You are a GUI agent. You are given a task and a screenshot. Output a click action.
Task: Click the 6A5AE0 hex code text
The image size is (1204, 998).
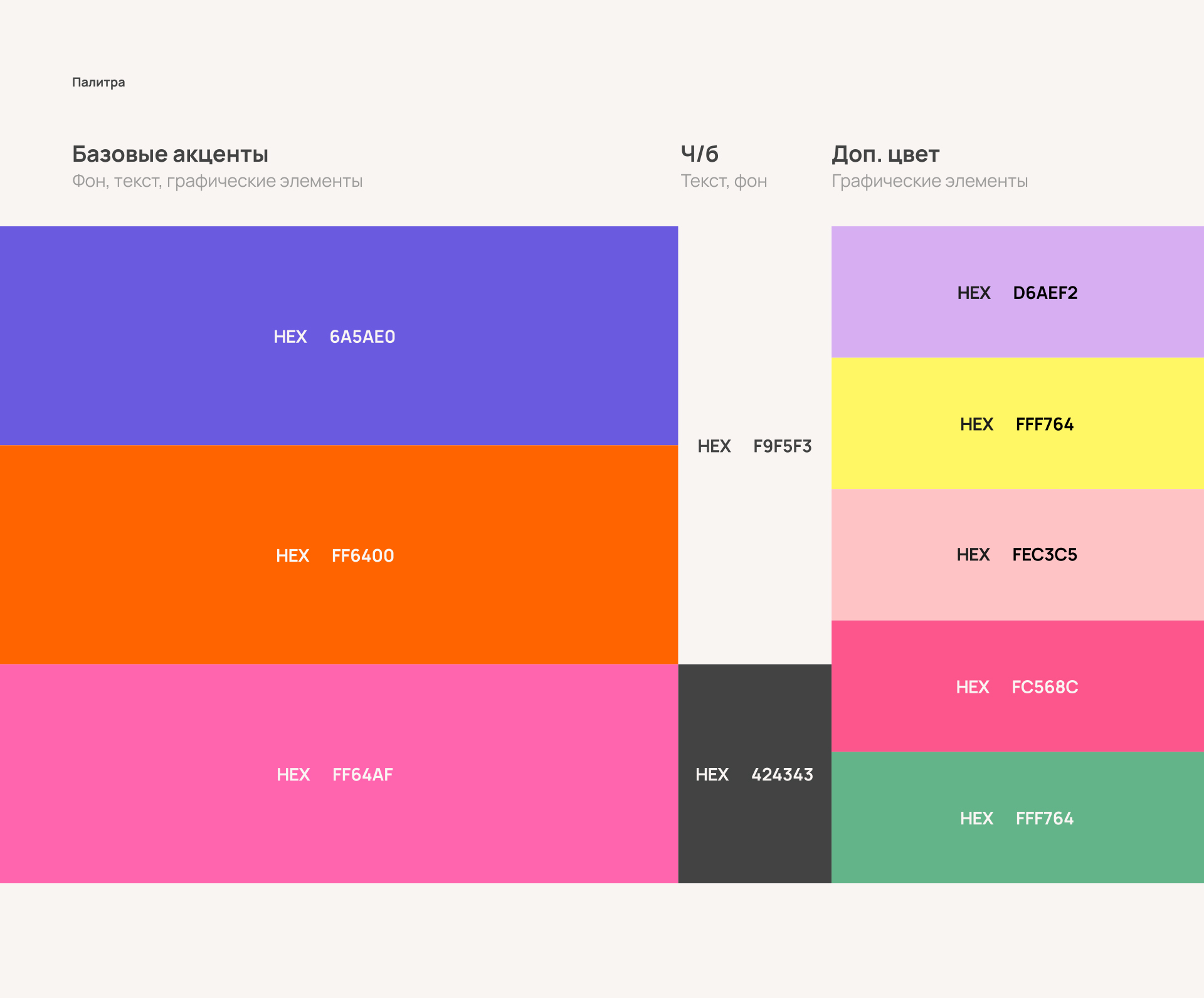pos(362,337)
